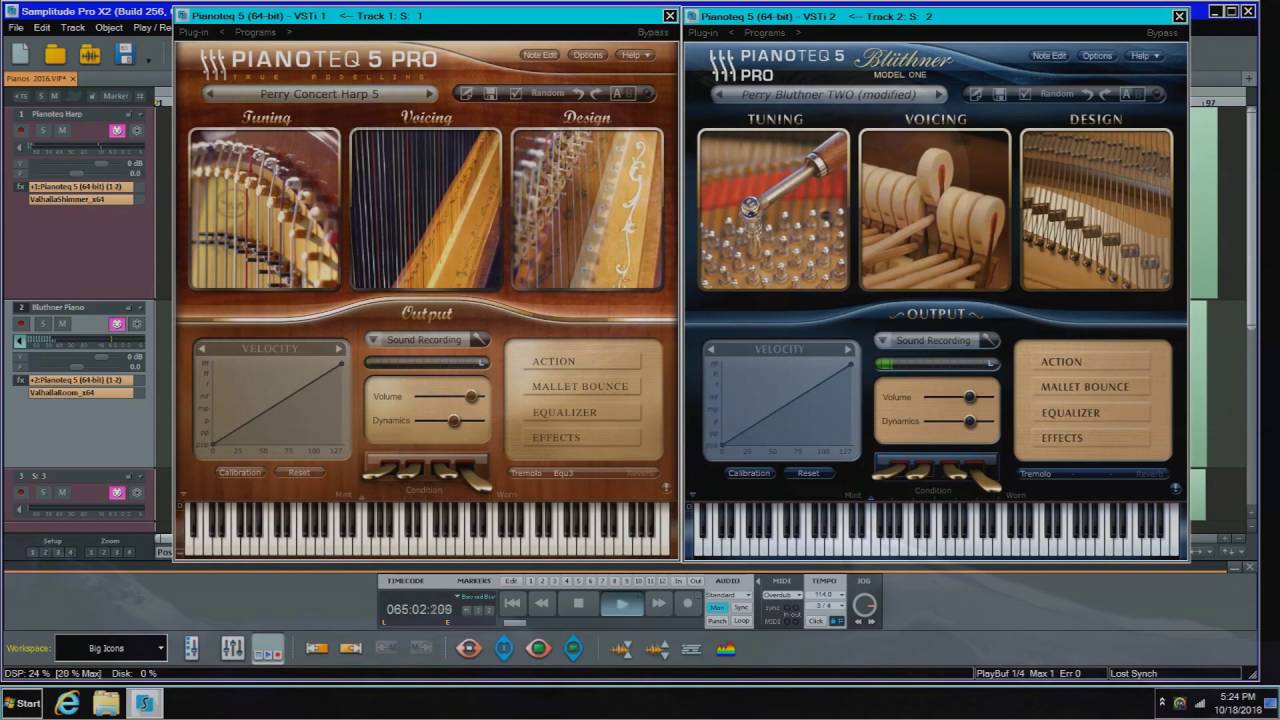Undo in the Harp Pianoteq window

tap(578, 94)
